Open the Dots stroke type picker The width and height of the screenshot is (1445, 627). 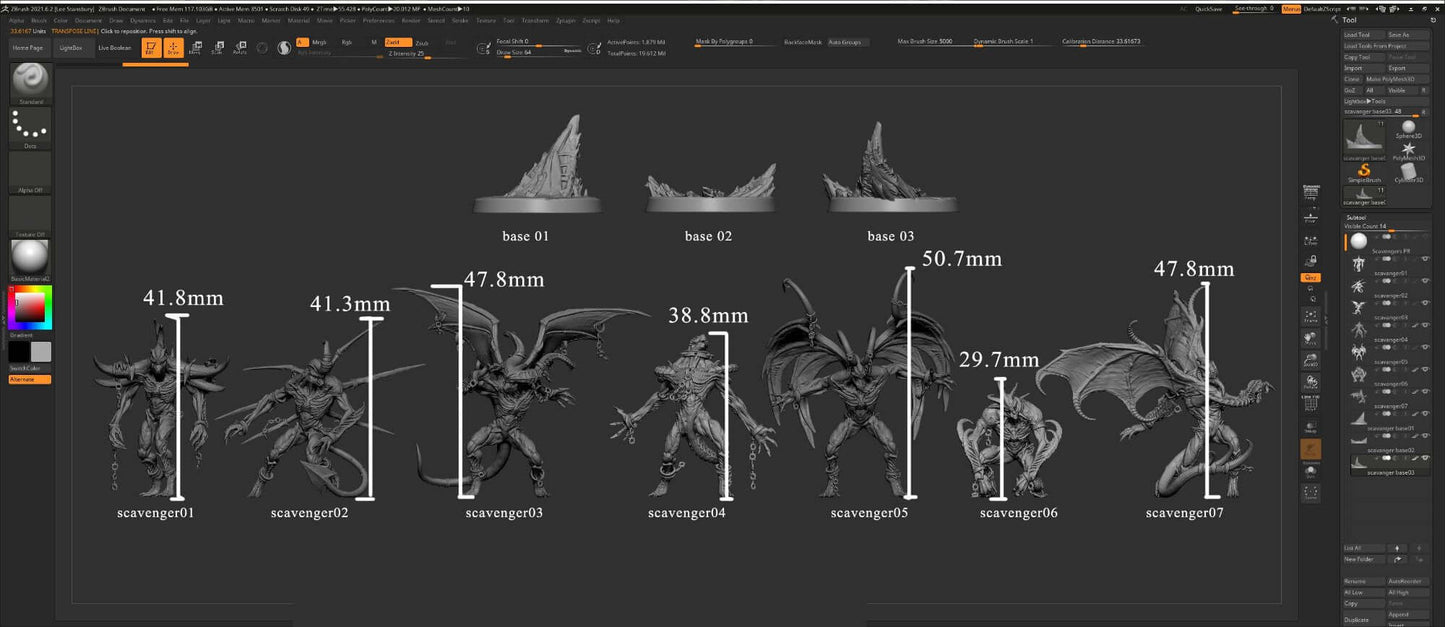pyautogui.click(x=30, y=126)
